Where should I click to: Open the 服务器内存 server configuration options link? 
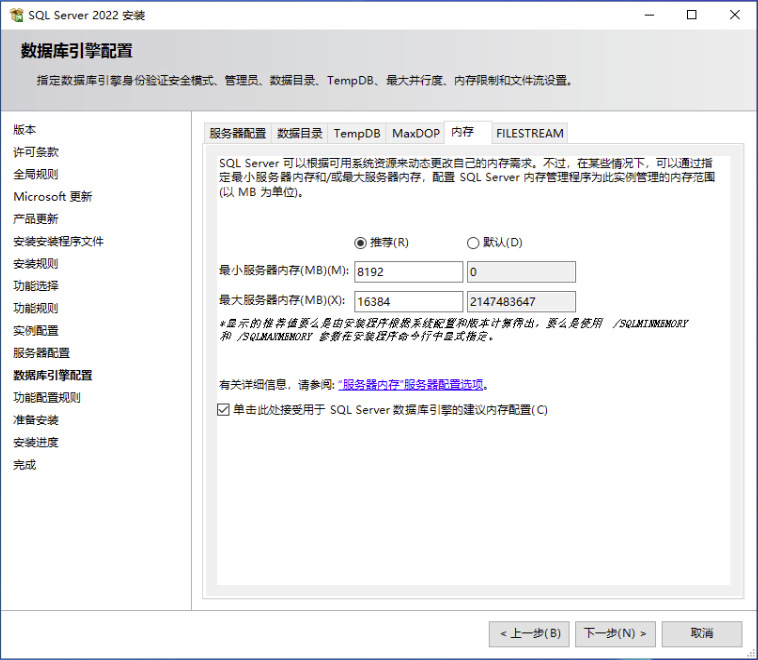pyautogui.click(x=411, y=385)
